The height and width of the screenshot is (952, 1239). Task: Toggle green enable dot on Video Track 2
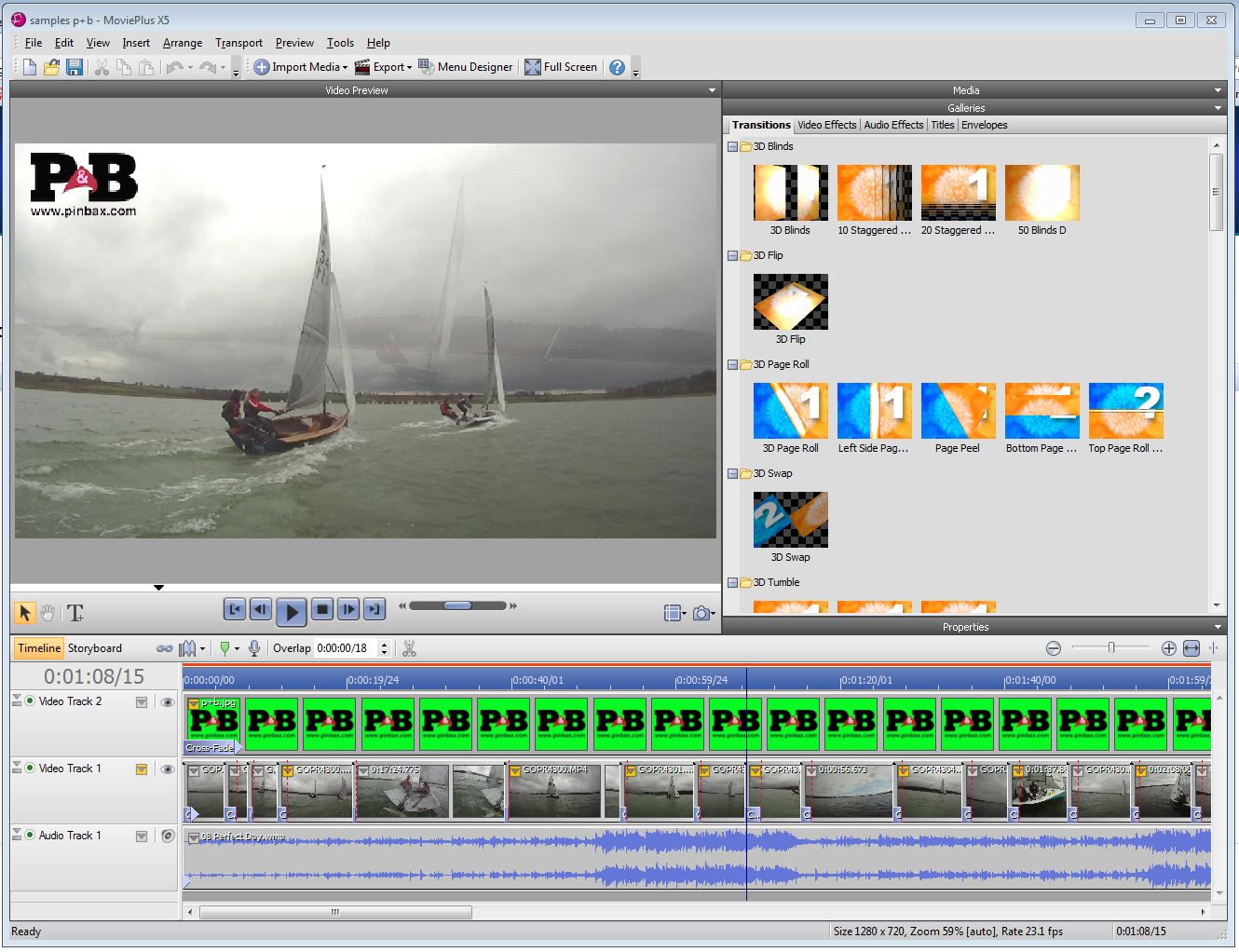(x=30, y=700)
